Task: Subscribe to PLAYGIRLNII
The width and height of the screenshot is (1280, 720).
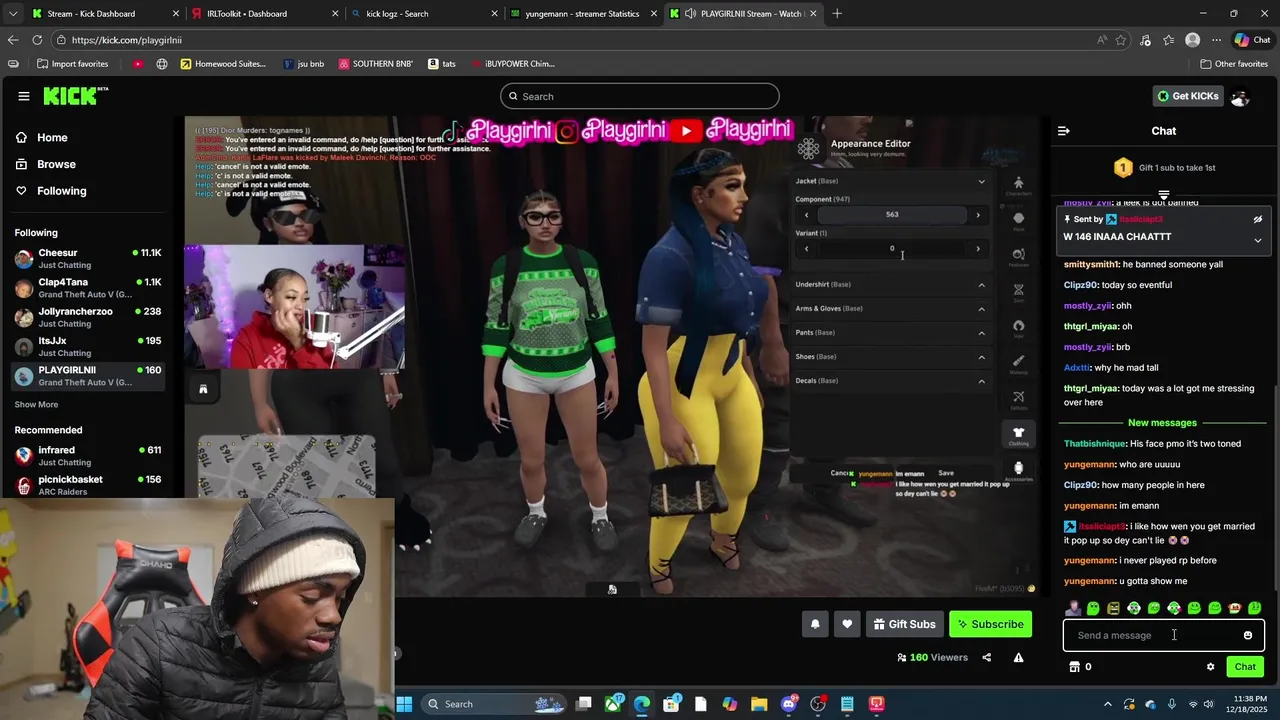Action: coord(990,624)
